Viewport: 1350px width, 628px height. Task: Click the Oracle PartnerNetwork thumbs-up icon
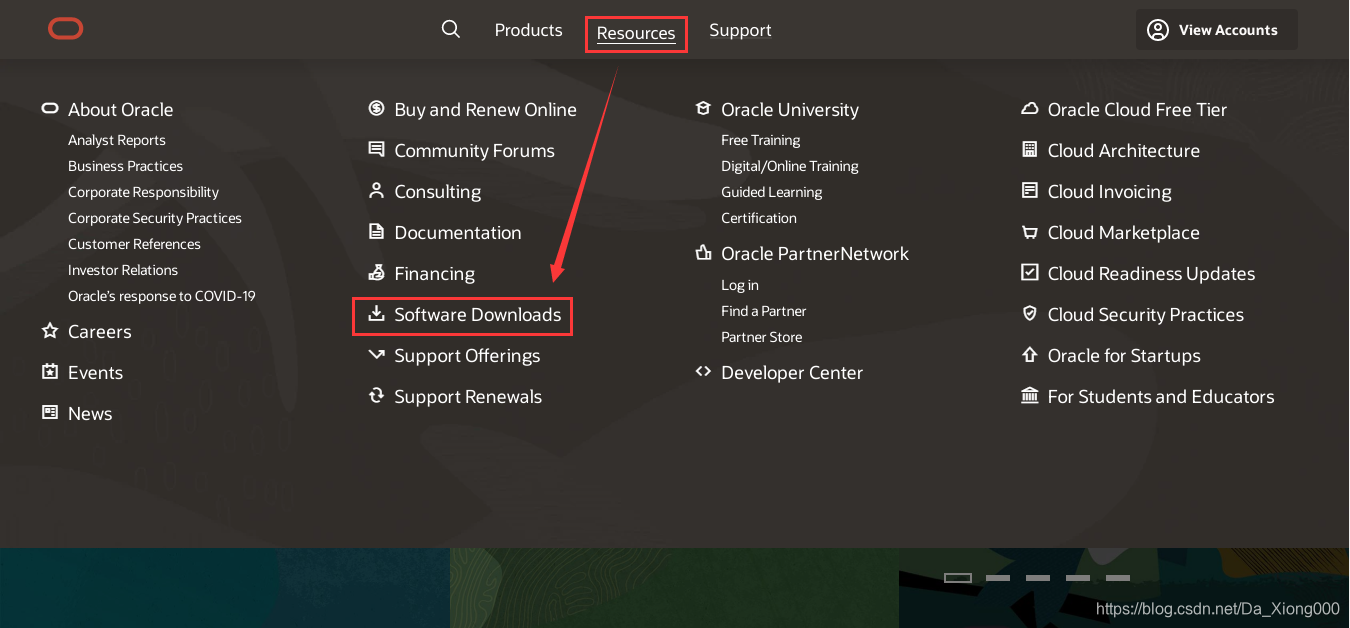point(703,252)
